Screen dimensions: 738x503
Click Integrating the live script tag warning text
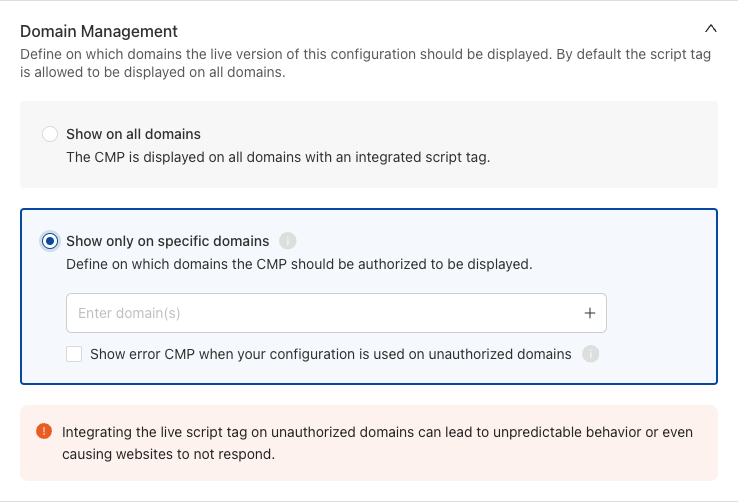pos(377,432)
